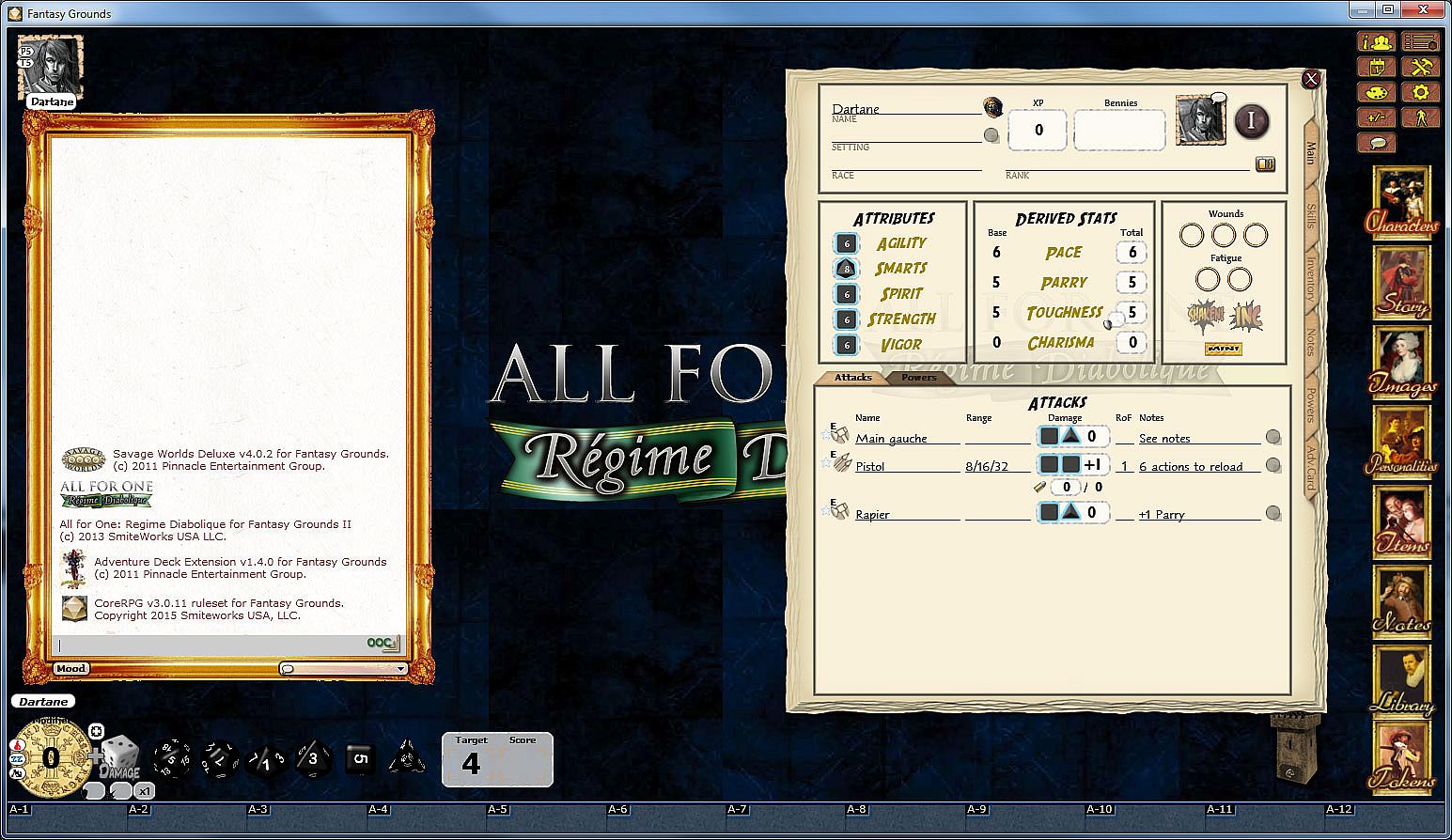Screen dimensions: 1452x840
Task: Toggle the first Wounds circle
Action: coord(1192,235)
